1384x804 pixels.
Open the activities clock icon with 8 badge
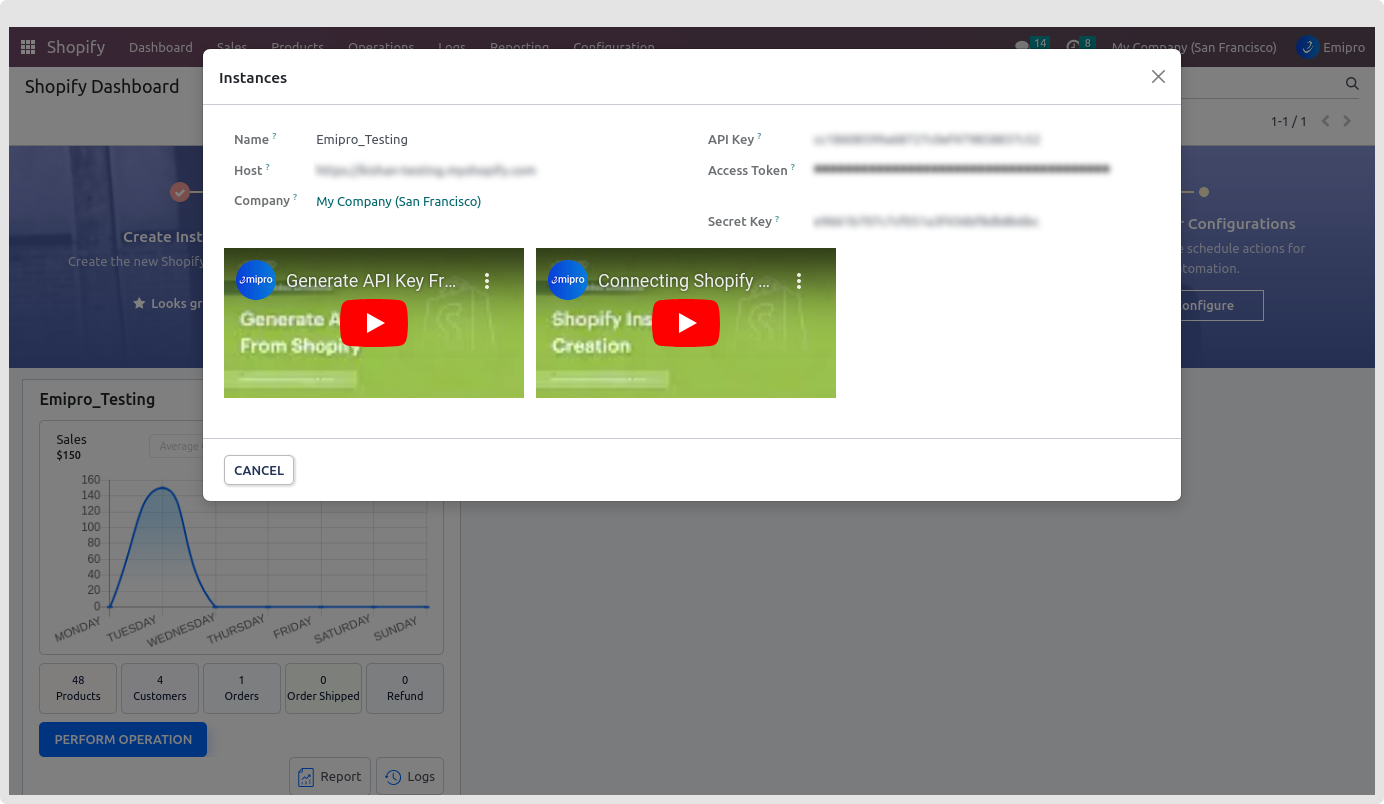point(1080,46)
